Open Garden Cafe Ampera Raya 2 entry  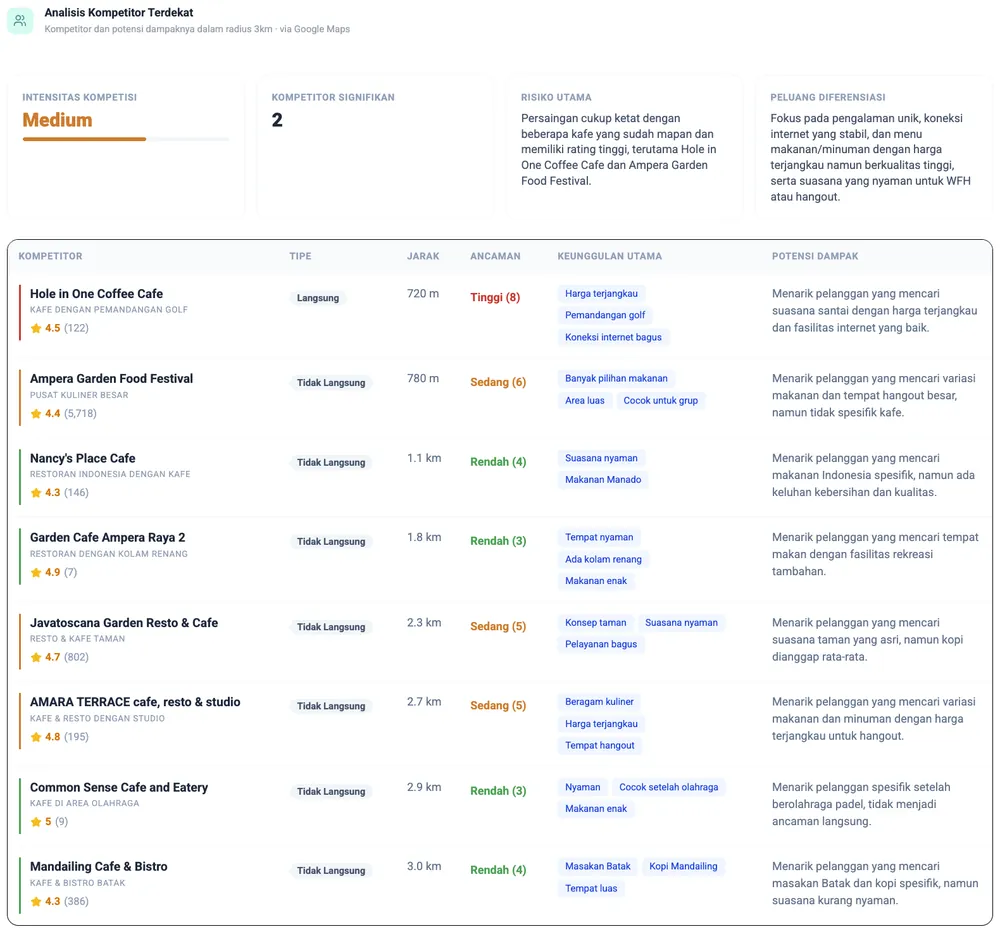point(108,537)
